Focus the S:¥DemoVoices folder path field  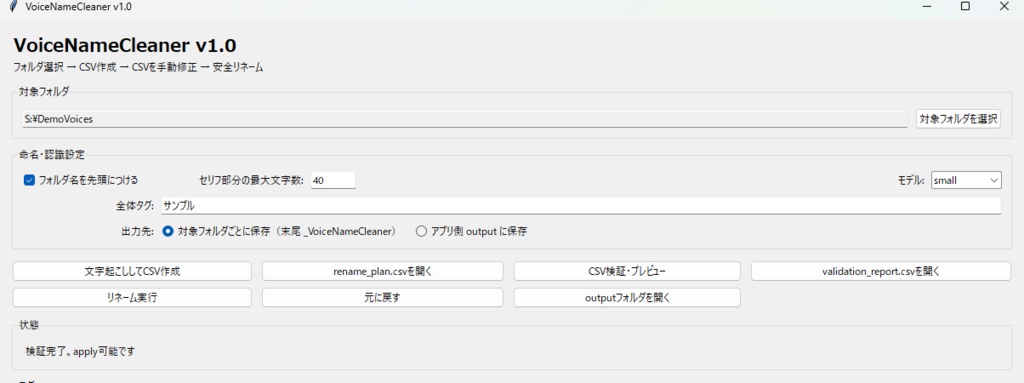(x=465, y=119)
